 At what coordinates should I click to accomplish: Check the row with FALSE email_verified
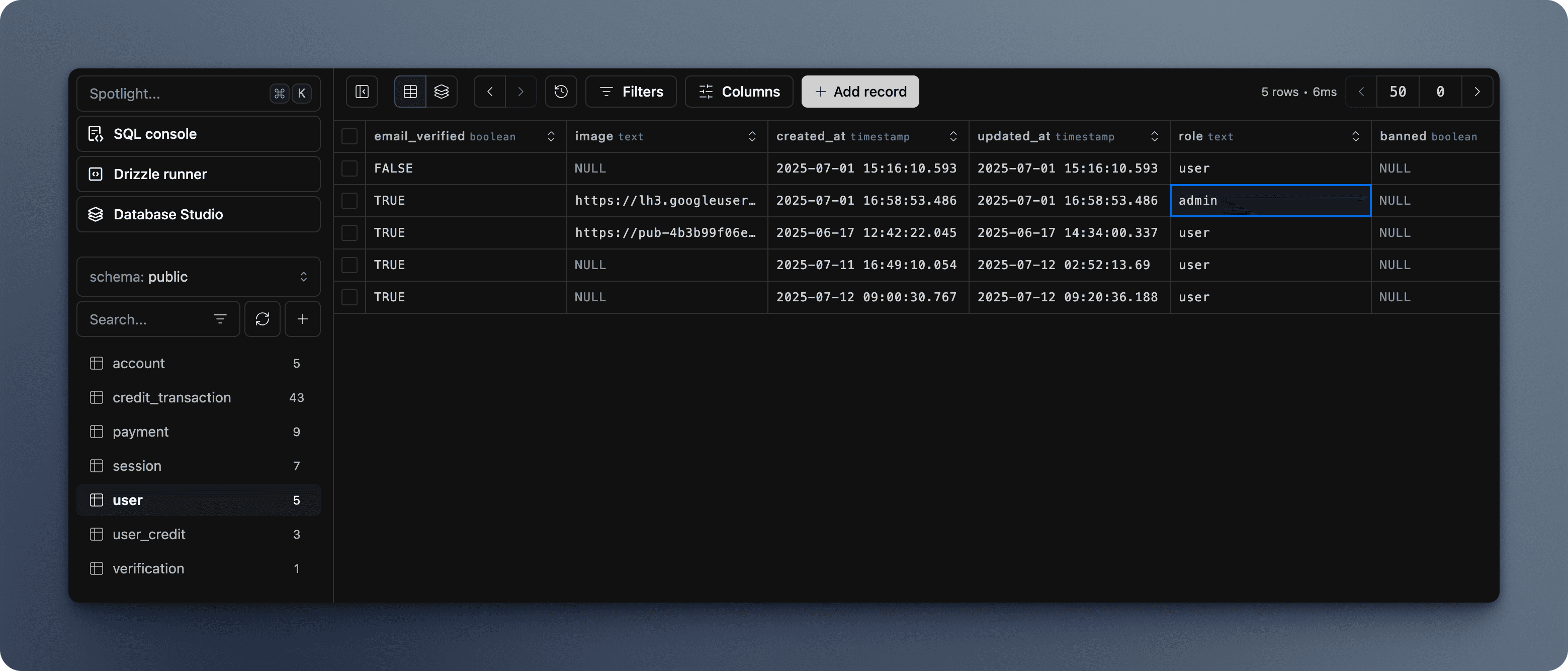350,168
